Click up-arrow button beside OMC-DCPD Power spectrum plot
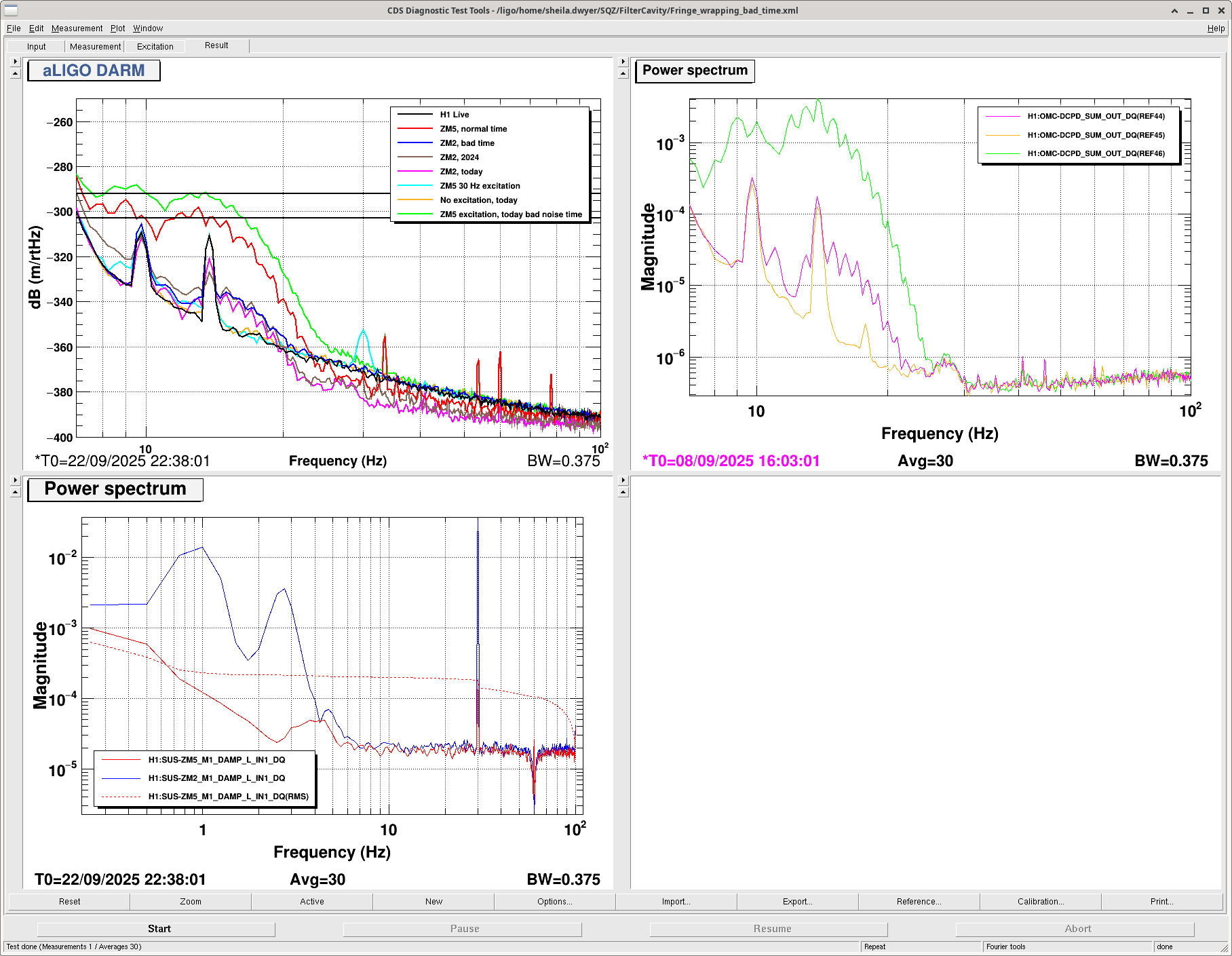This screenshot has width=1232, height=956. (623, 74)
